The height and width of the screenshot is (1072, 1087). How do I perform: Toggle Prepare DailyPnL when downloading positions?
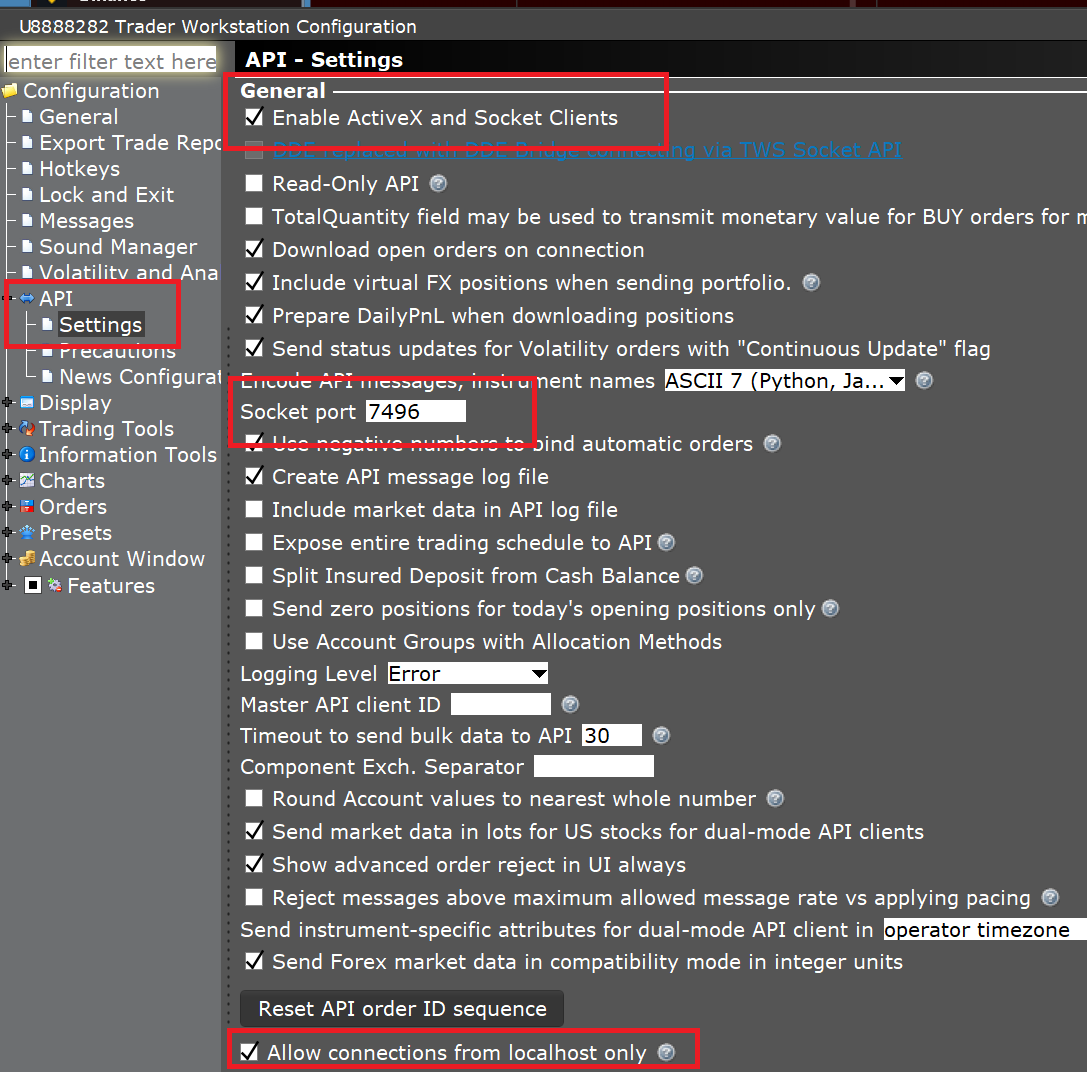[254, 315]
